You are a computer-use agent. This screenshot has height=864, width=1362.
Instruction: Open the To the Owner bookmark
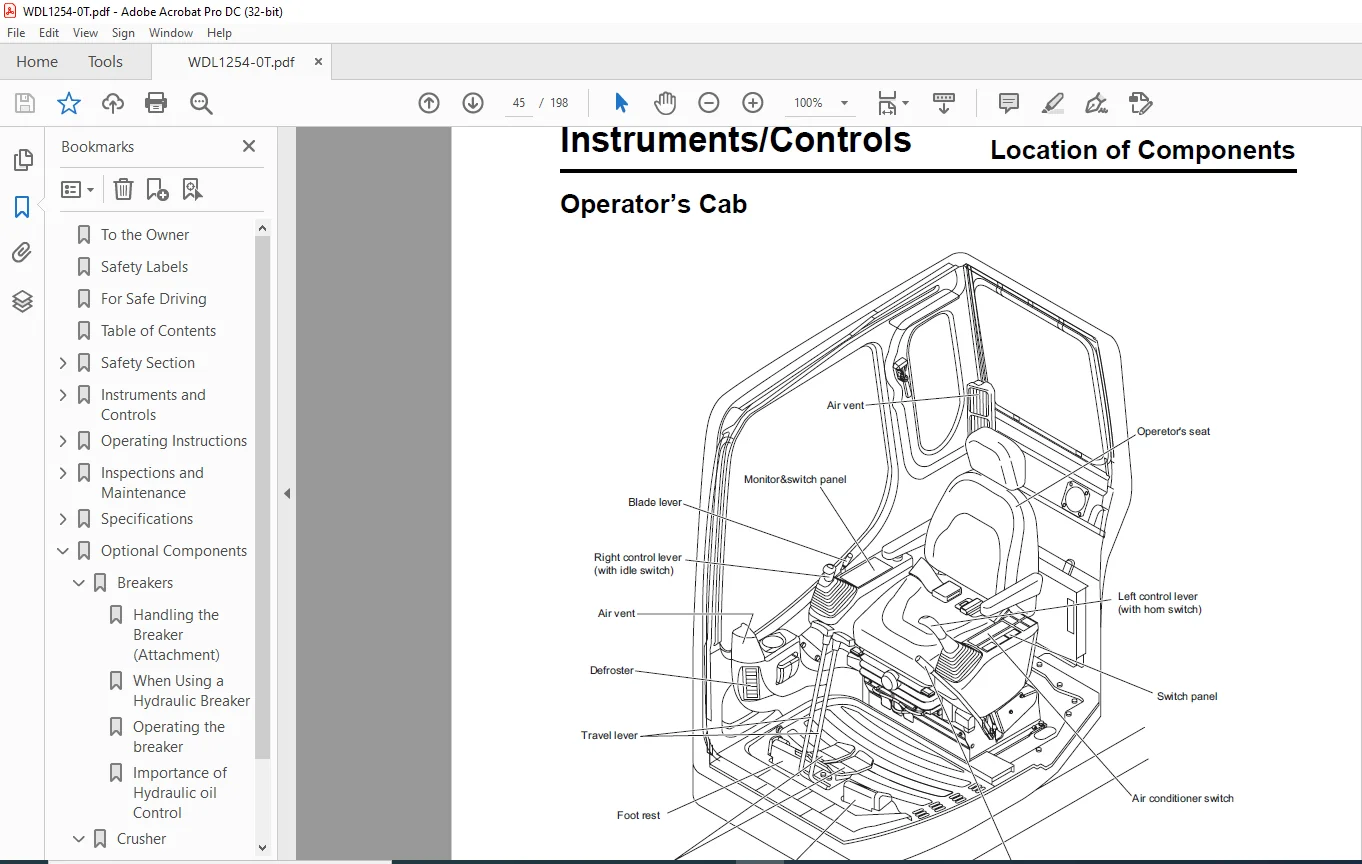point(145,235)
